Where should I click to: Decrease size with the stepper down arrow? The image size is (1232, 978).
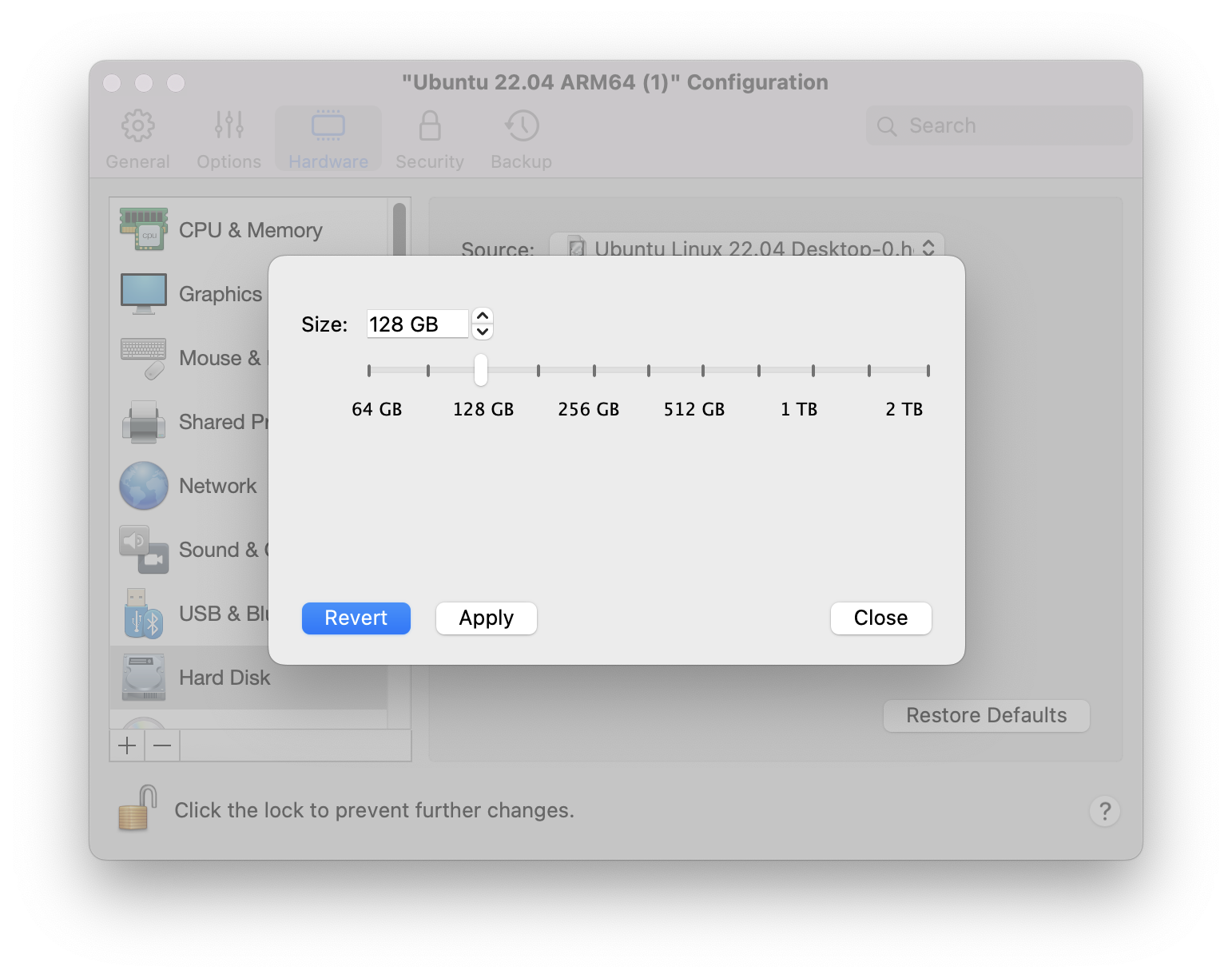click(483, 332)
